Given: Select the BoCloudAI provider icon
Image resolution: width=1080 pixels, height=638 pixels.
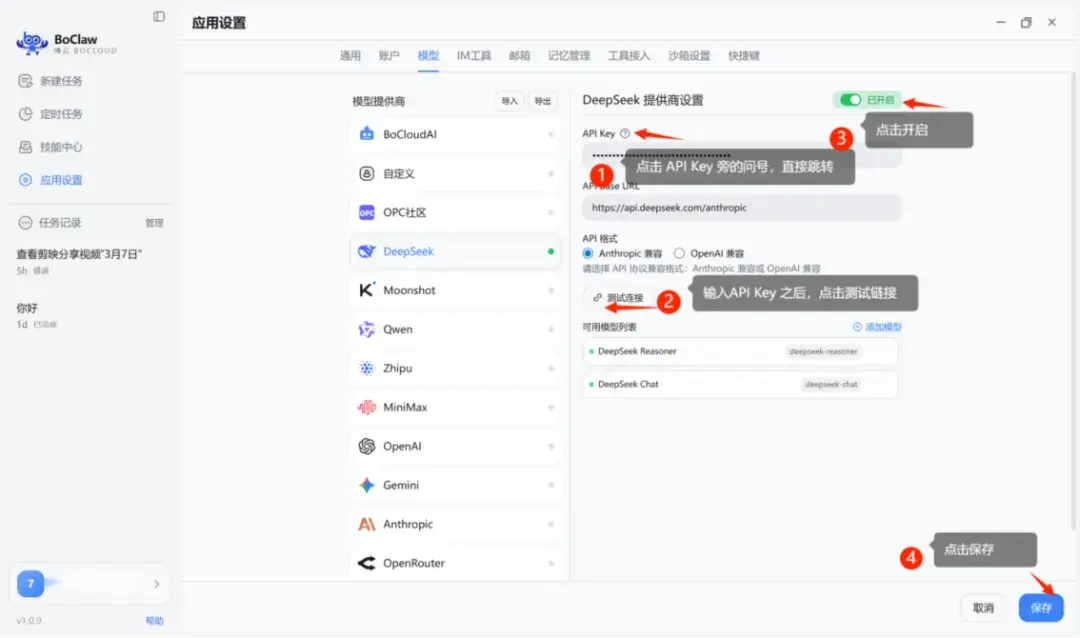Looking at the screenshot, I should (366, 134).
